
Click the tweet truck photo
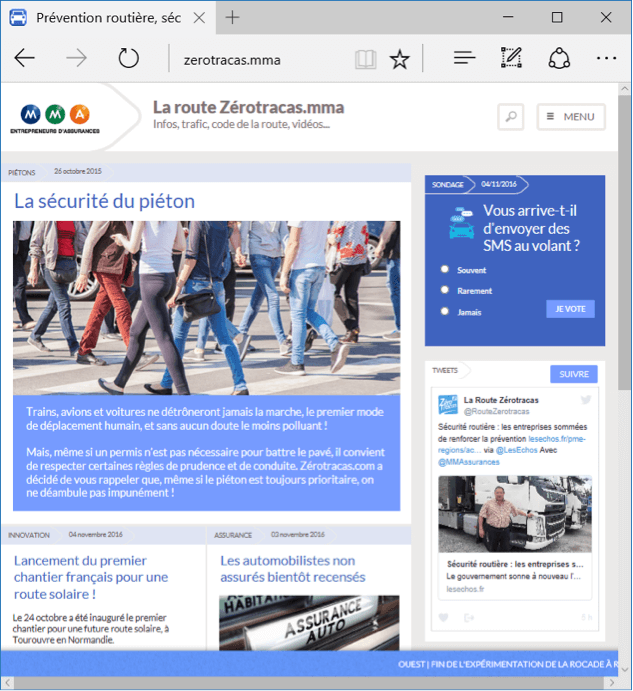click(x=515, y=514)
